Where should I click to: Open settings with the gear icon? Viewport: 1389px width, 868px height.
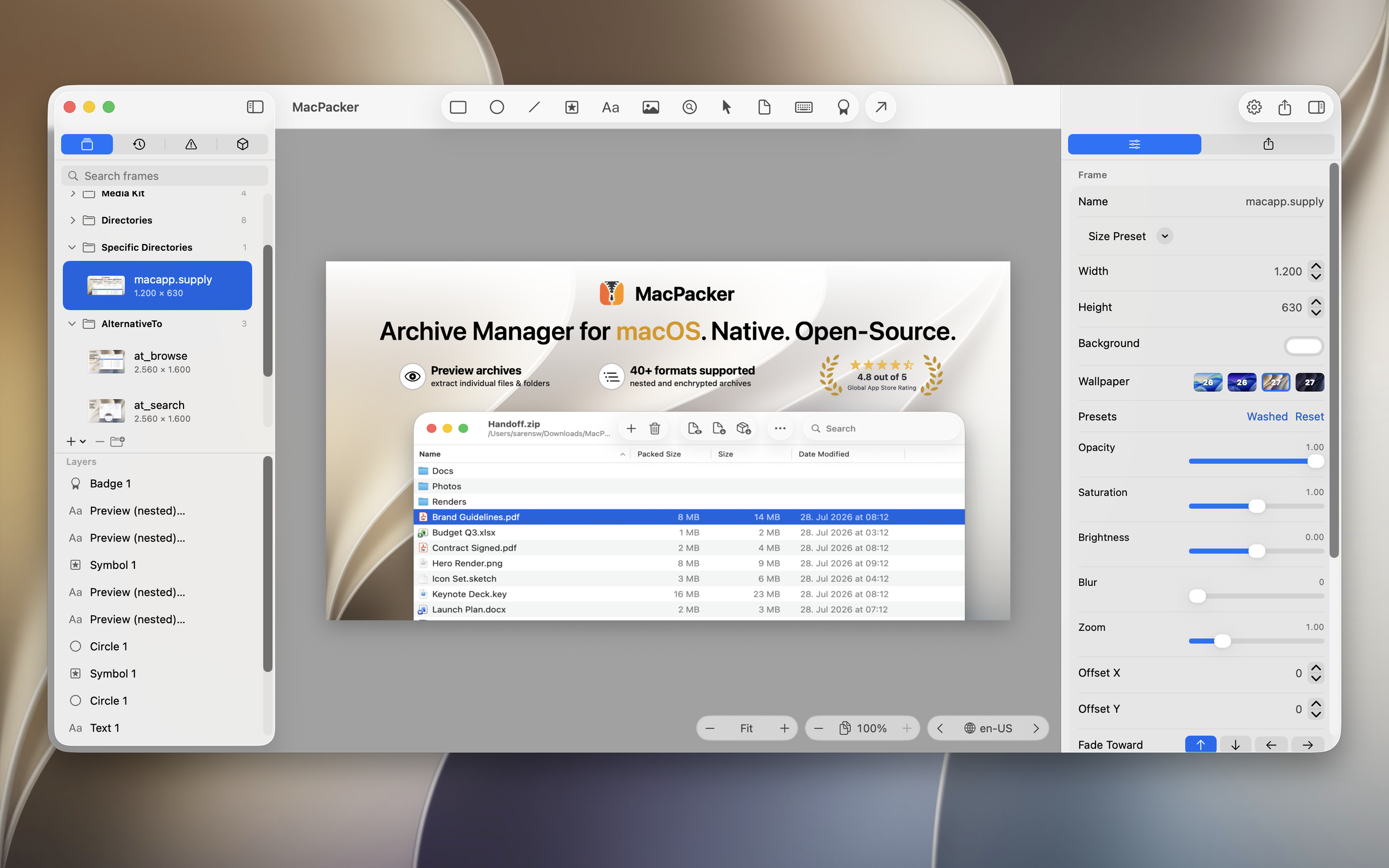click(x=1254, y=107)
